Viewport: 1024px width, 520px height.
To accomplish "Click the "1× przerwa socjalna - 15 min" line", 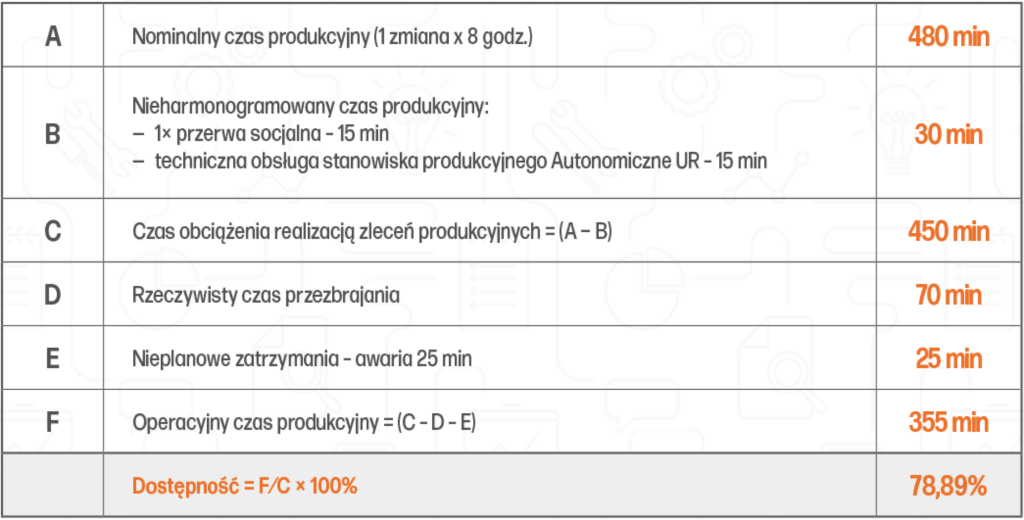I will [x=261, y=134].
